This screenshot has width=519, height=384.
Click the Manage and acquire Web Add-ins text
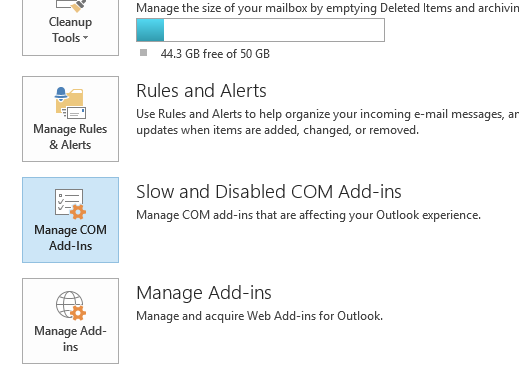pos(259,316)
